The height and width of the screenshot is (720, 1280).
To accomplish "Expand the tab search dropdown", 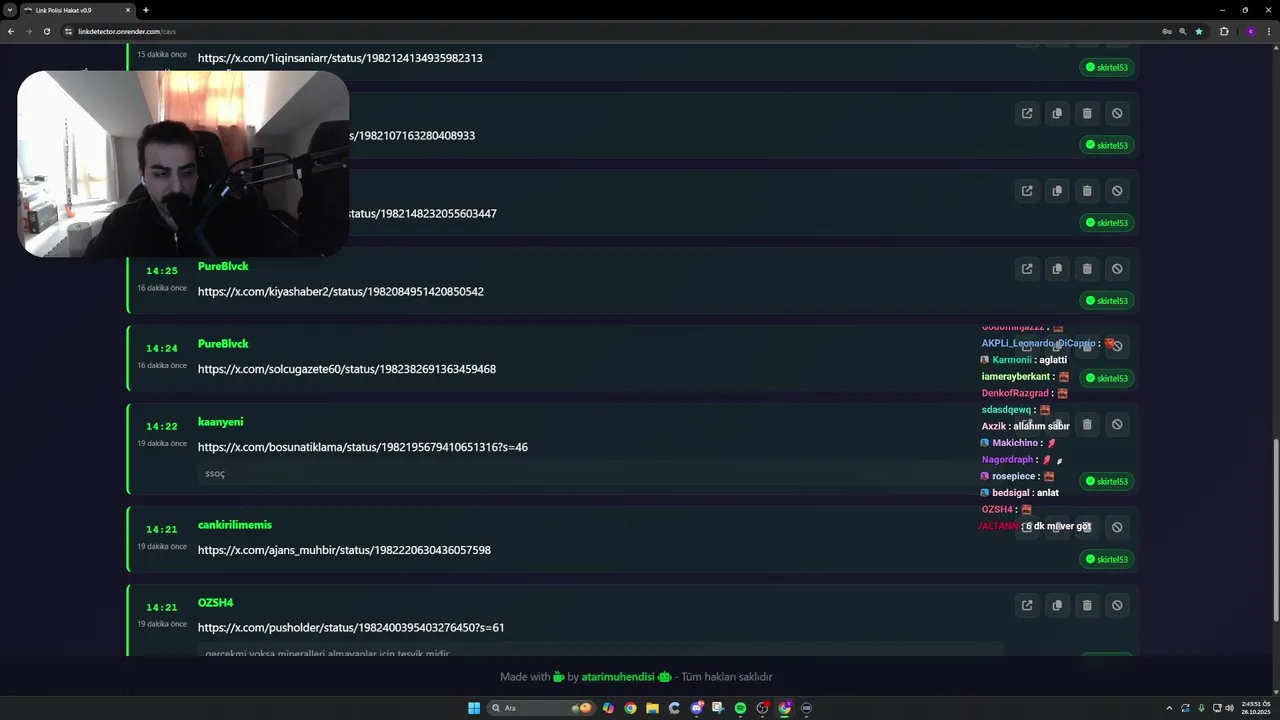I will pos(9,10).
